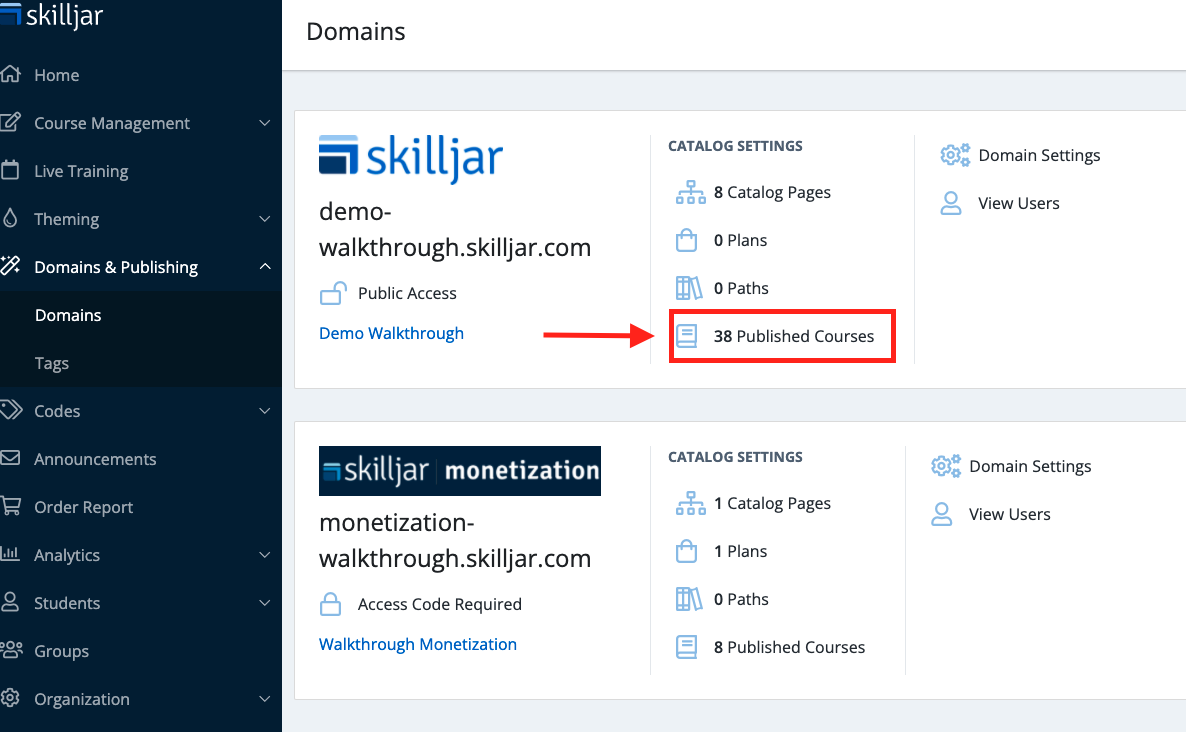Click the Skilljar logo in the sidebar

[51, 14]
